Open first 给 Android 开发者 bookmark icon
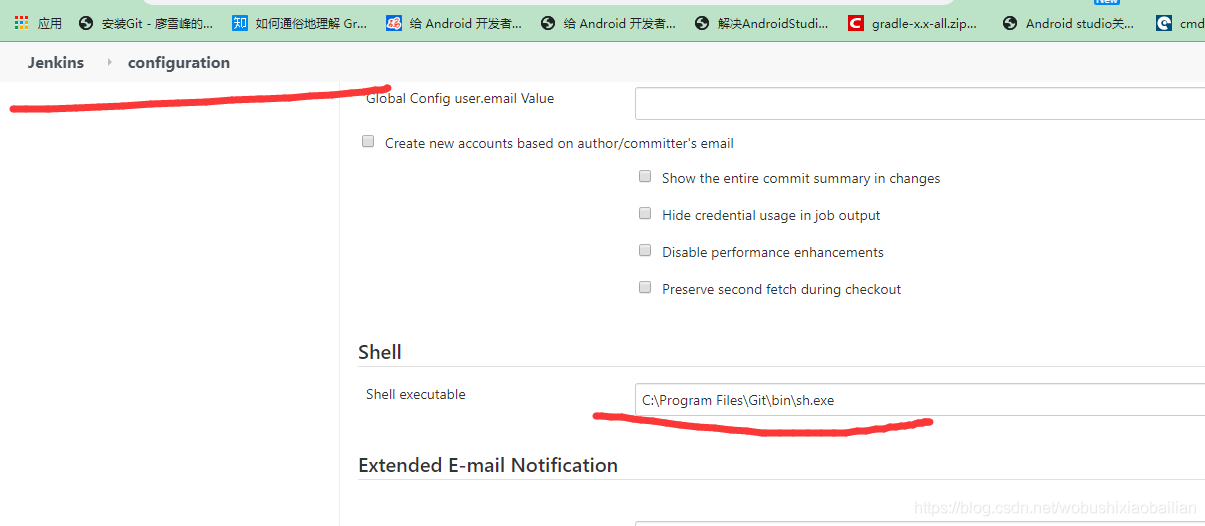The height and width of the screenshot is (526, 1205). [394, 23]
